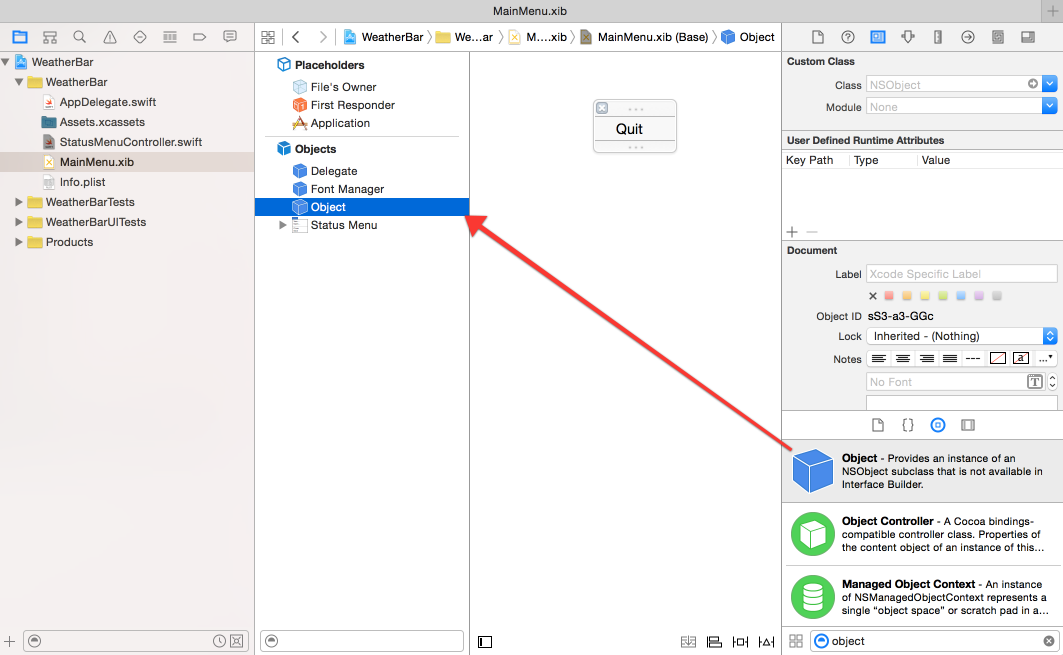
Task: Open the File Template library
Action: click(878, 425)
